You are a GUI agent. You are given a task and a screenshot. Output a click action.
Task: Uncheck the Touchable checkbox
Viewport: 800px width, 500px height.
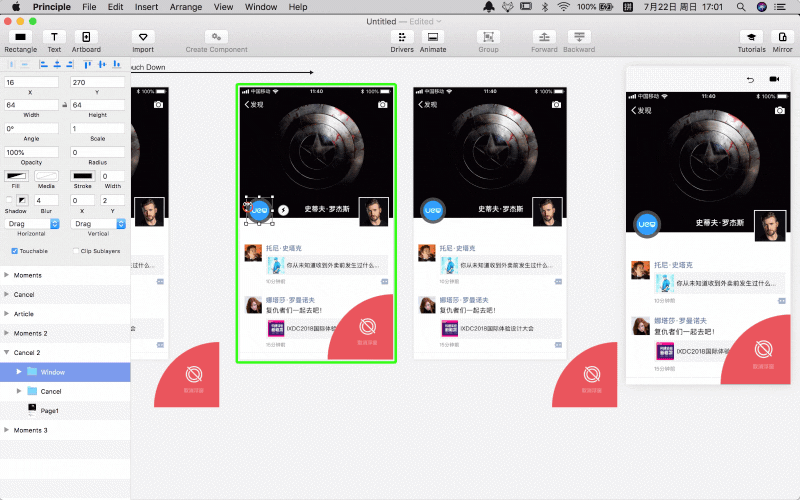point(14,250)
